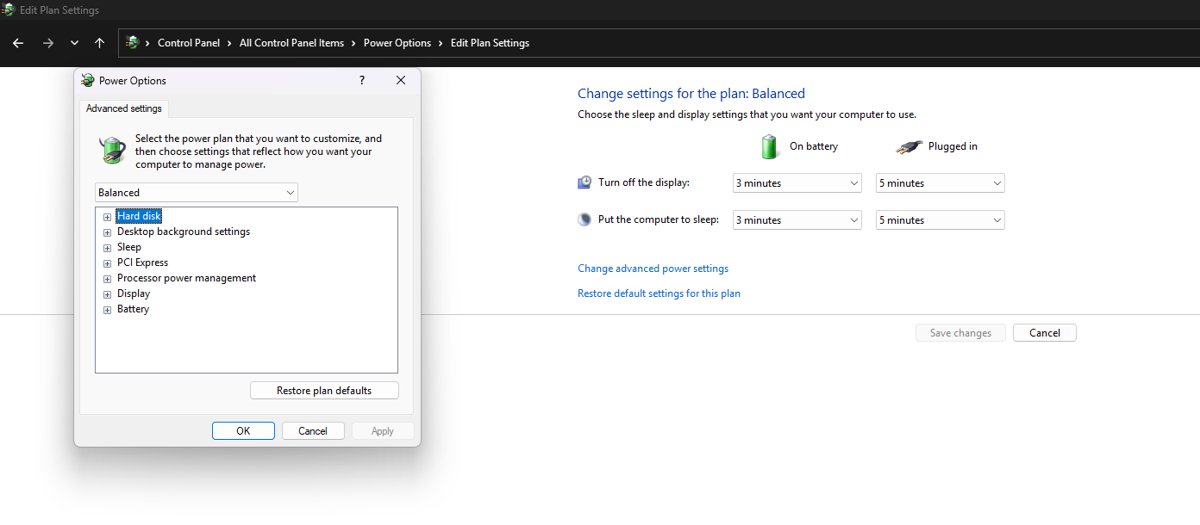1200x525 pixels.
Task: Expand the Battery tree node
Action: pyautogui.click(x=107, y=310)
